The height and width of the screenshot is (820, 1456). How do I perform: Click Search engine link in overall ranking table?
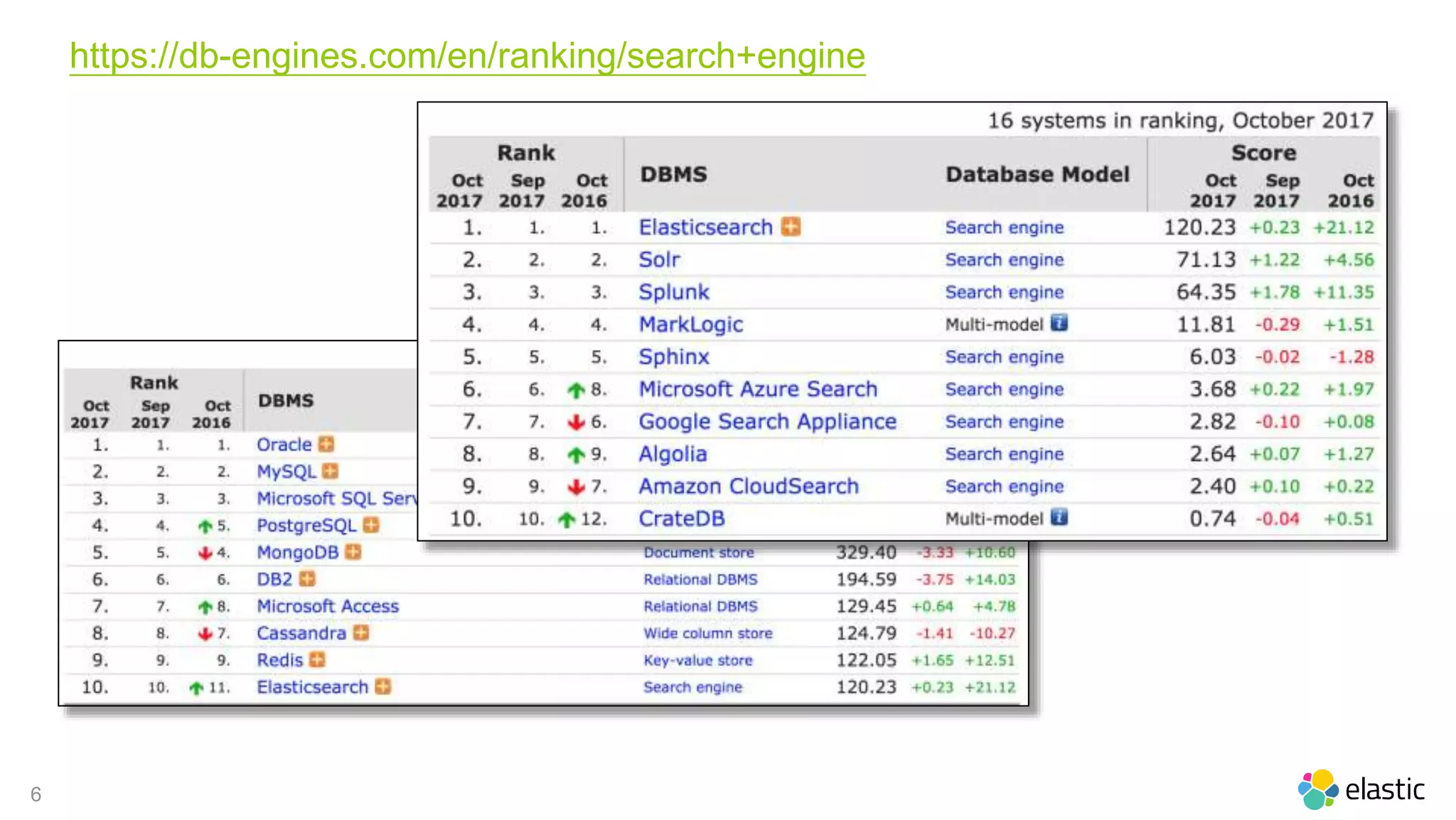[x=692, y=687]
